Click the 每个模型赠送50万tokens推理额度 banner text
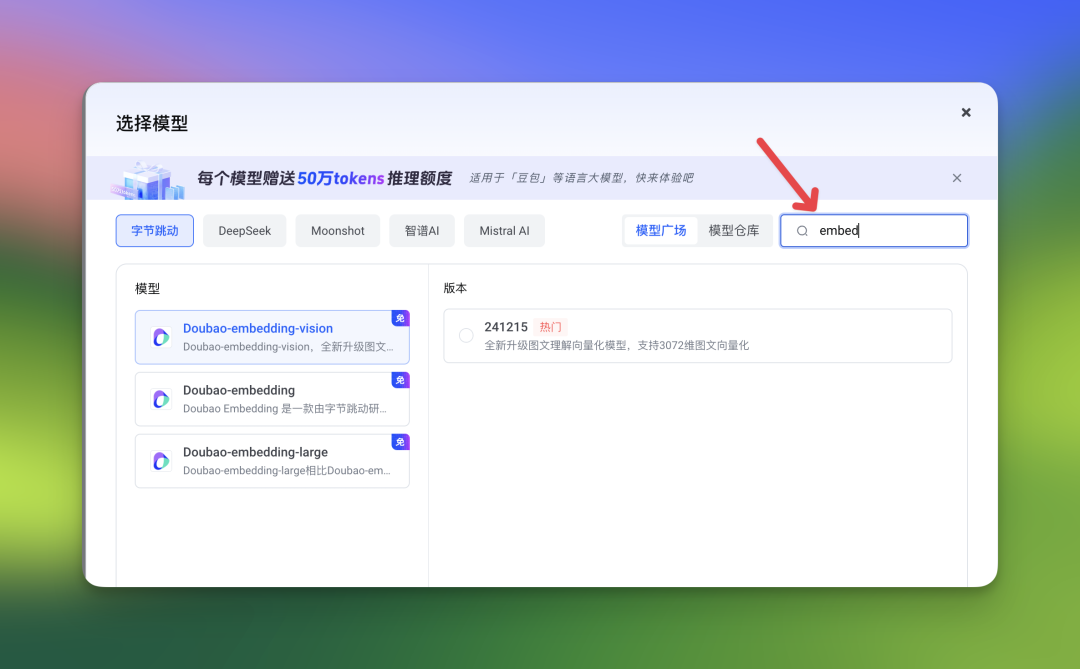 (324, 178)
